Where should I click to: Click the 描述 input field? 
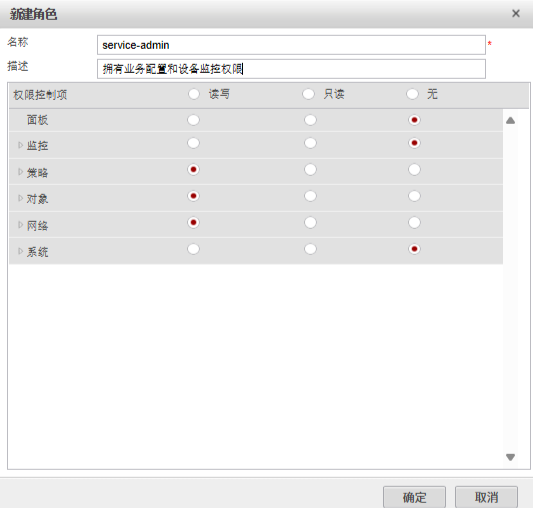point(291,69)
